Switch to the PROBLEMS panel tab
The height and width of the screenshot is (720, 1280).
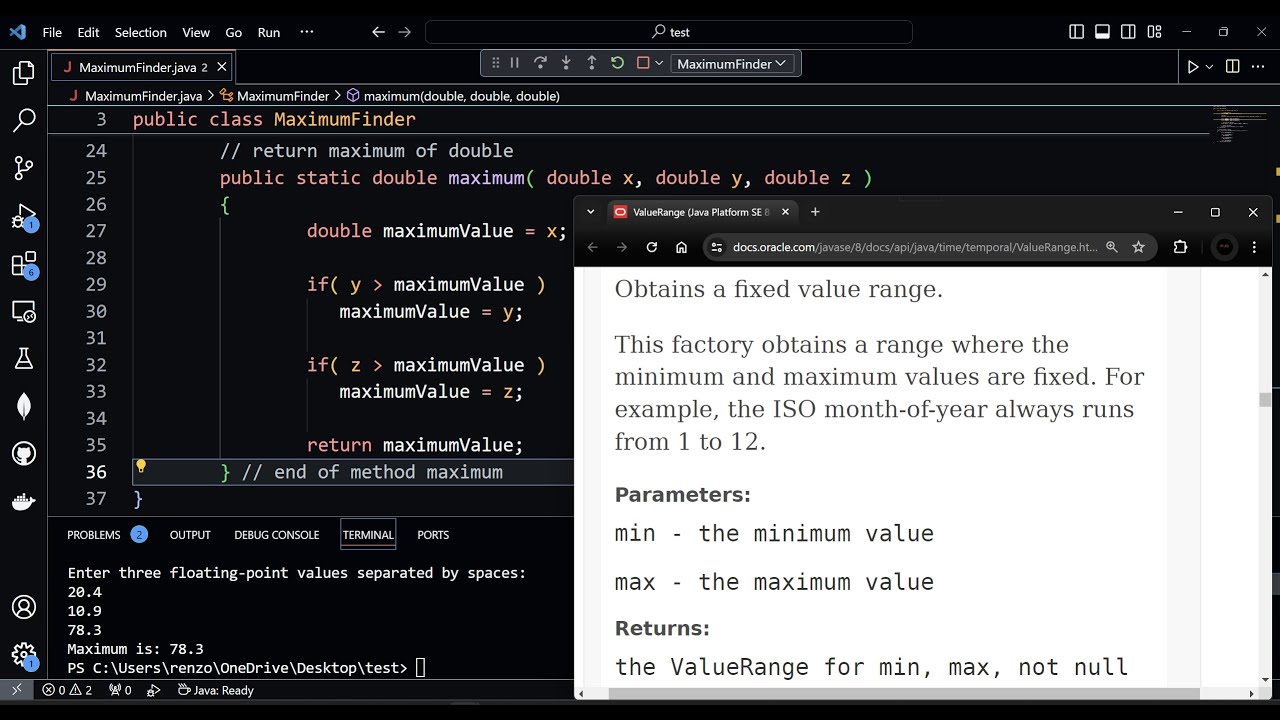tap(106, 535)
